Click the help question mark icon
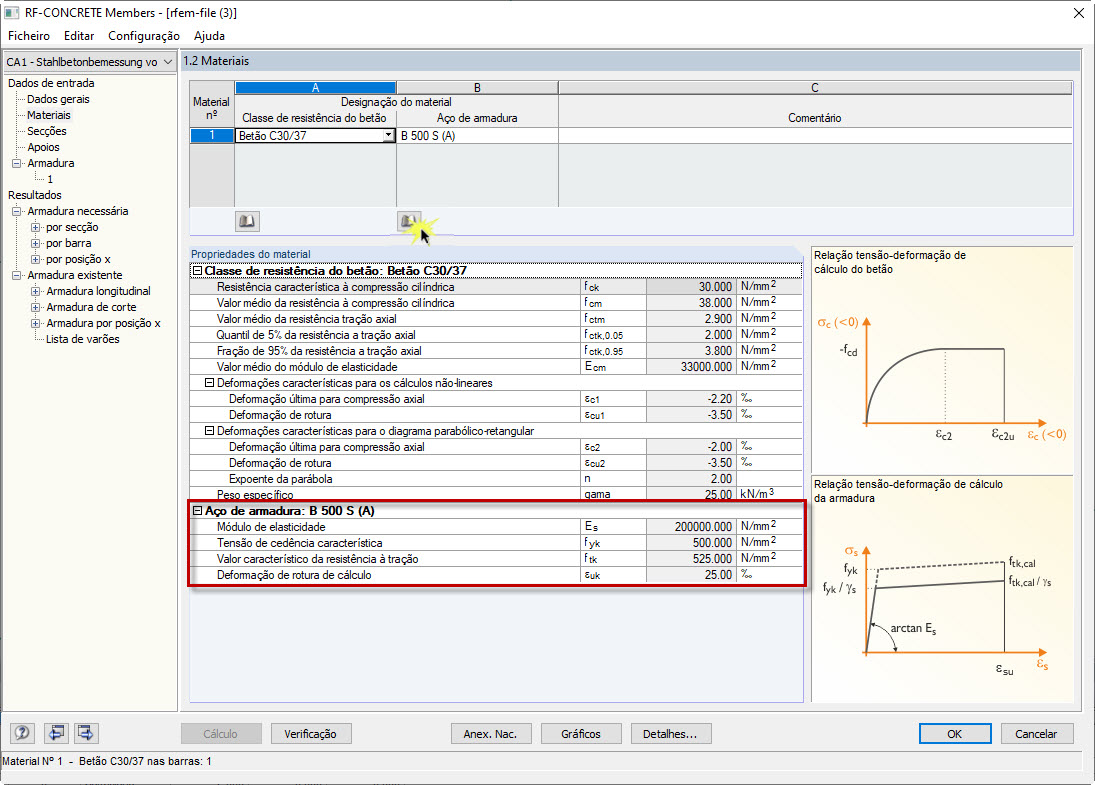 (22, 733)
